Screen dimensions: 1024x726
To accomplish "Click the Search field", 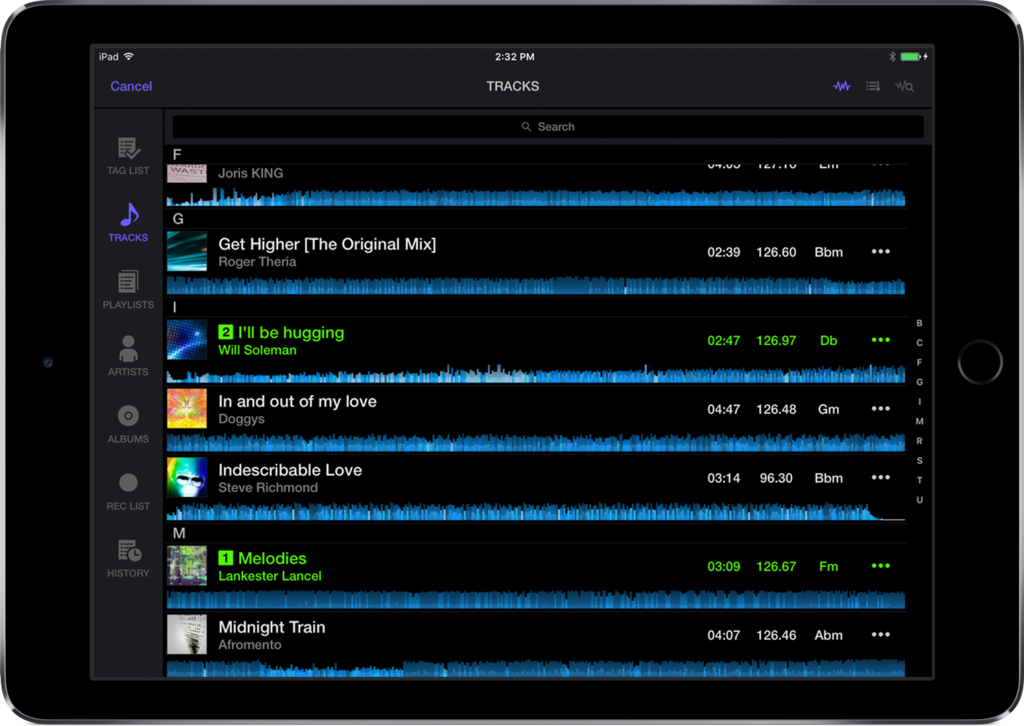I will (x=548, y=127).
